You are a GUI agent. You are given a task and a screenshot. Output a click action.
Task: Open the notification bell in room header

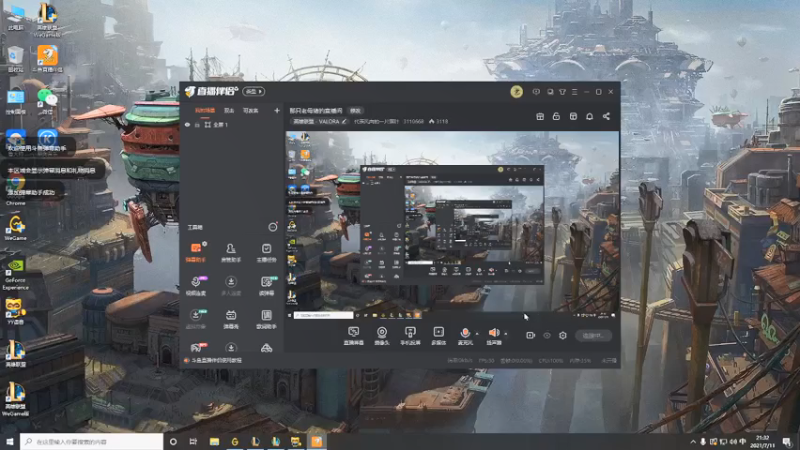[x=589, y=116]
